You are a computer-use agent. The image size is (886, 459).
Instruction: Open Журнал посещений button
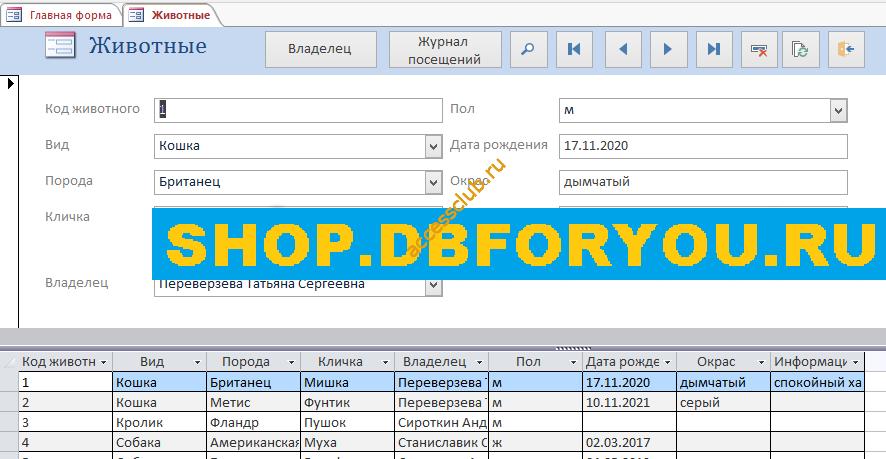click(445, 50)
